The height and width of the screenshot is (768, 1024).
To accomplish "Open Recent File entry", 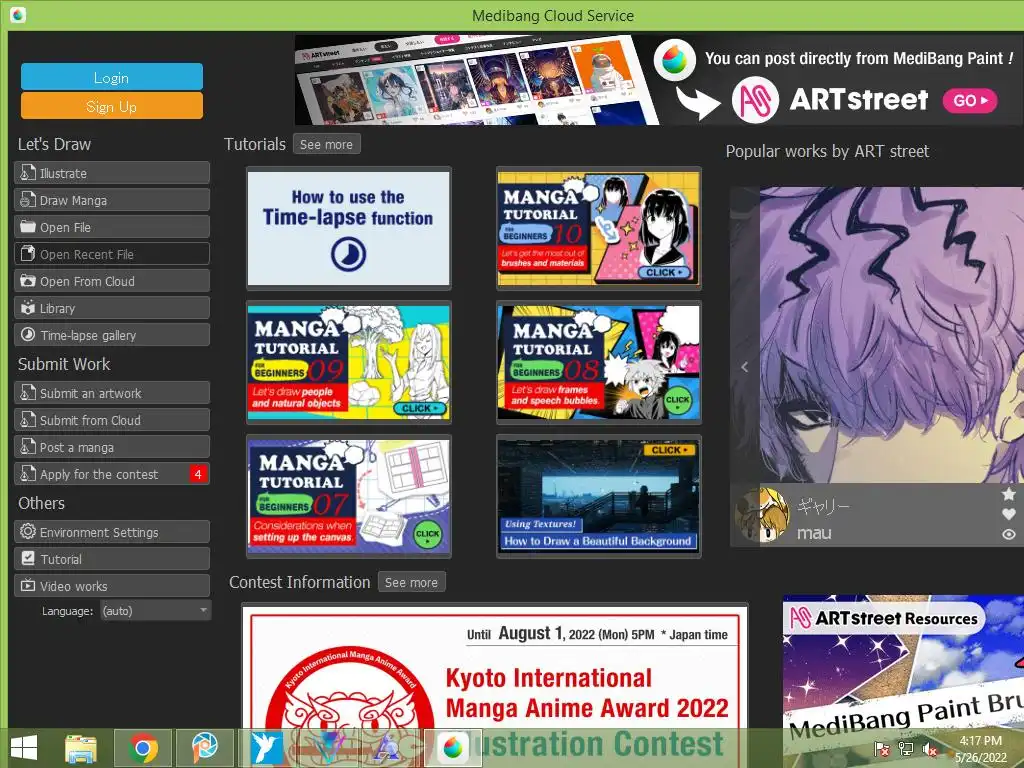I will click(112, 254).
